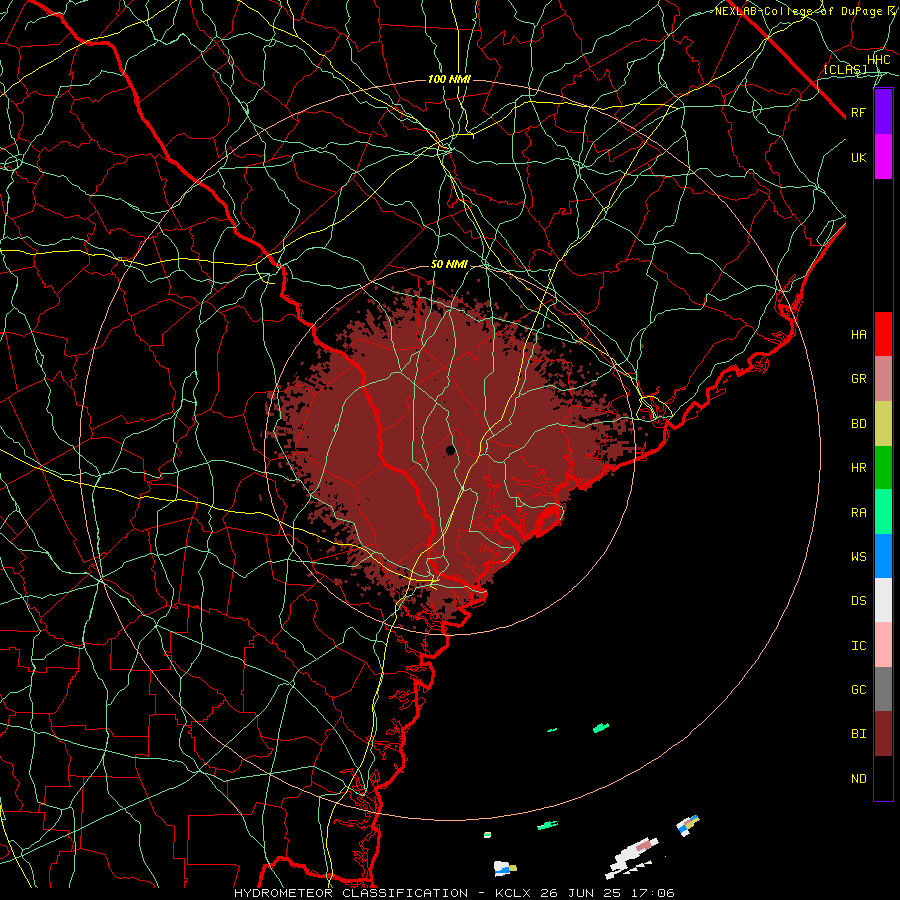Click the RF legend label
Viewport: 900px width, 900px height.
click(858, 112)
